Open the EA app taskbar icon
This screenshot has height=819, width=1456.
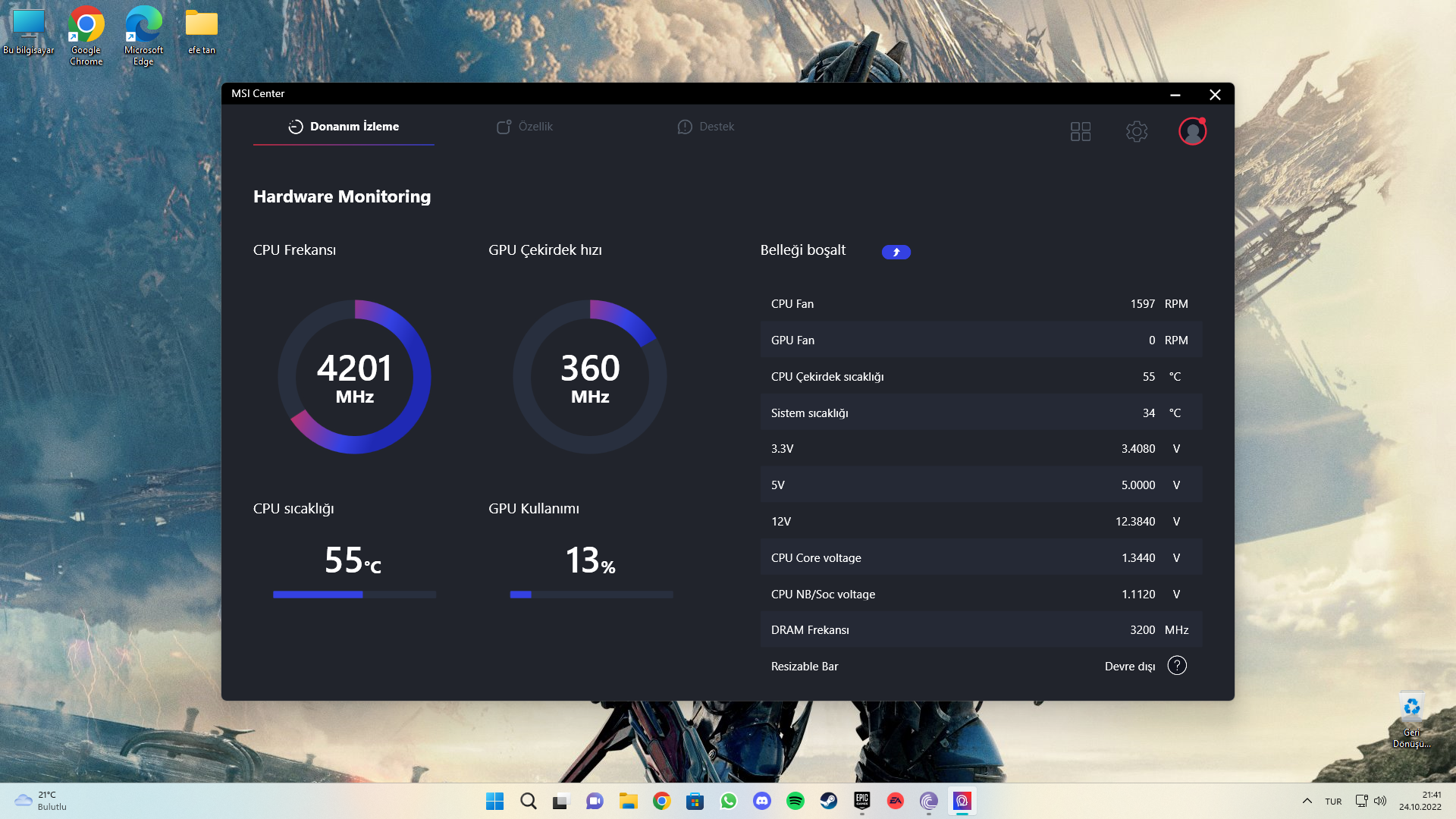click(x=895, y=801)
